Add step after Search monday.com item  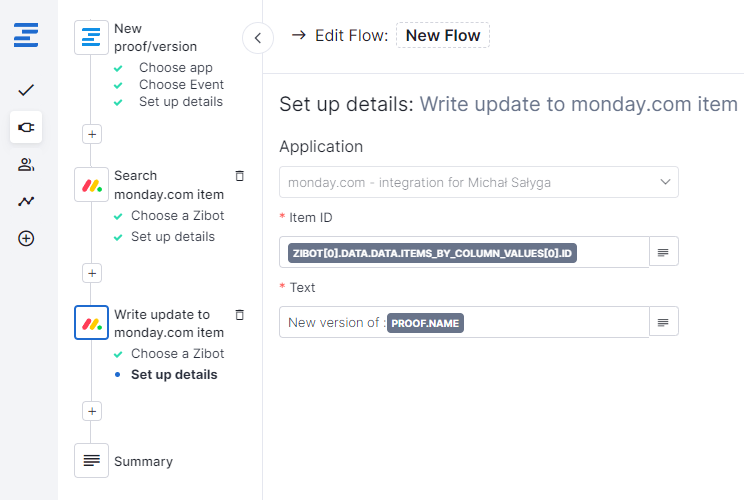click(x=92, y=272)
